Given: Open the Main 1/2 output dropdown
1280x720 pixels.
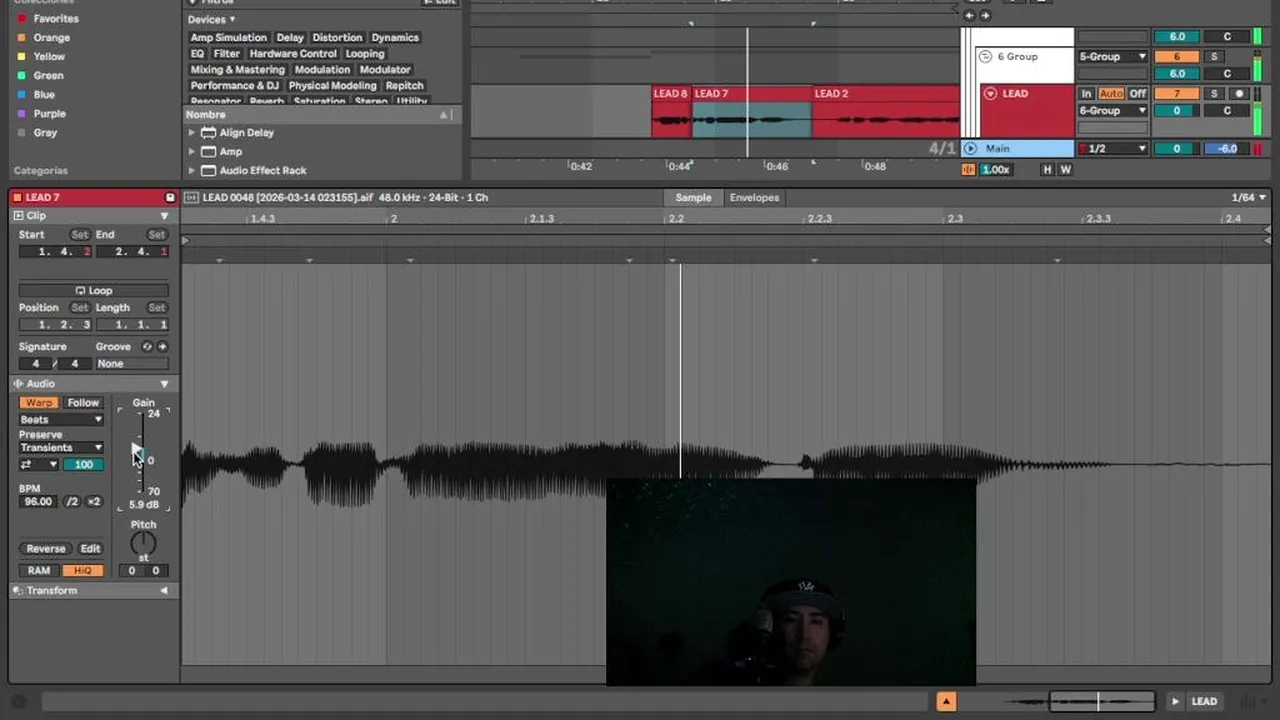Looking at the screenshot, I should pyautogui.click(x=1112, y=148).
